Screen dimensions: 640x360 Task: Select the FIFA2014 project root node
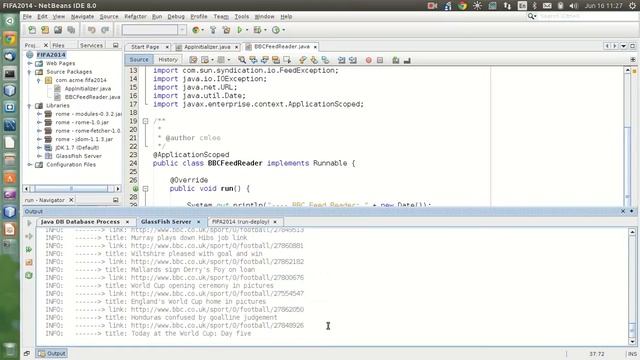coord(51,55)
